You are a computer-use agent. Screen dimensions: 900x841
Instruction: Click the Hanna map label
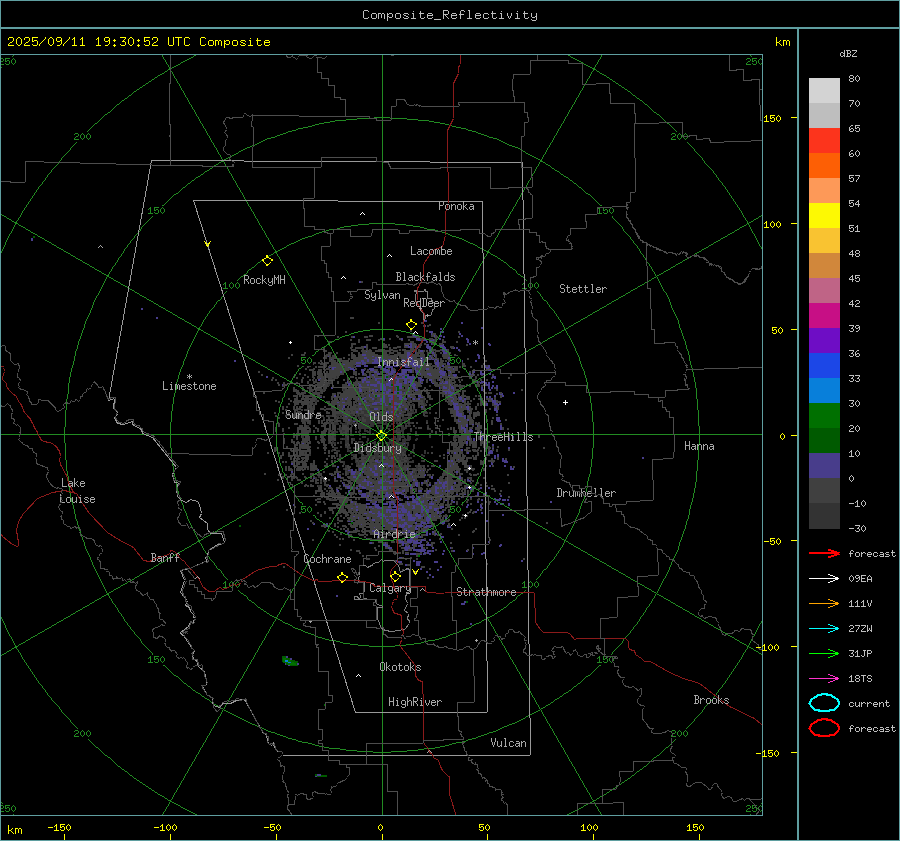coord(699,446)
